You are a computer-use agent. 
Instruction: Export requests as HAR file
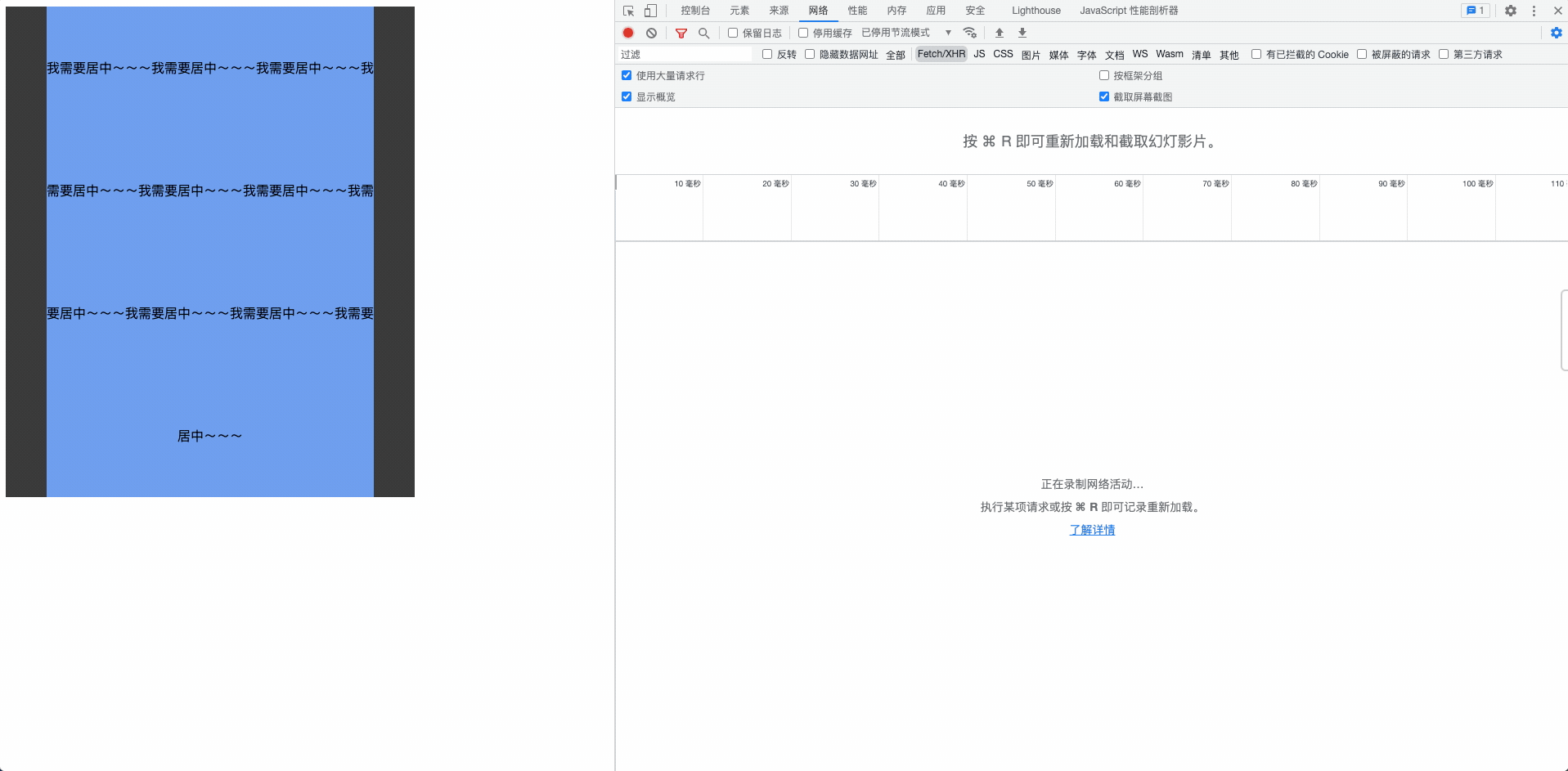pyautogui.click(x=1022, y=33)
